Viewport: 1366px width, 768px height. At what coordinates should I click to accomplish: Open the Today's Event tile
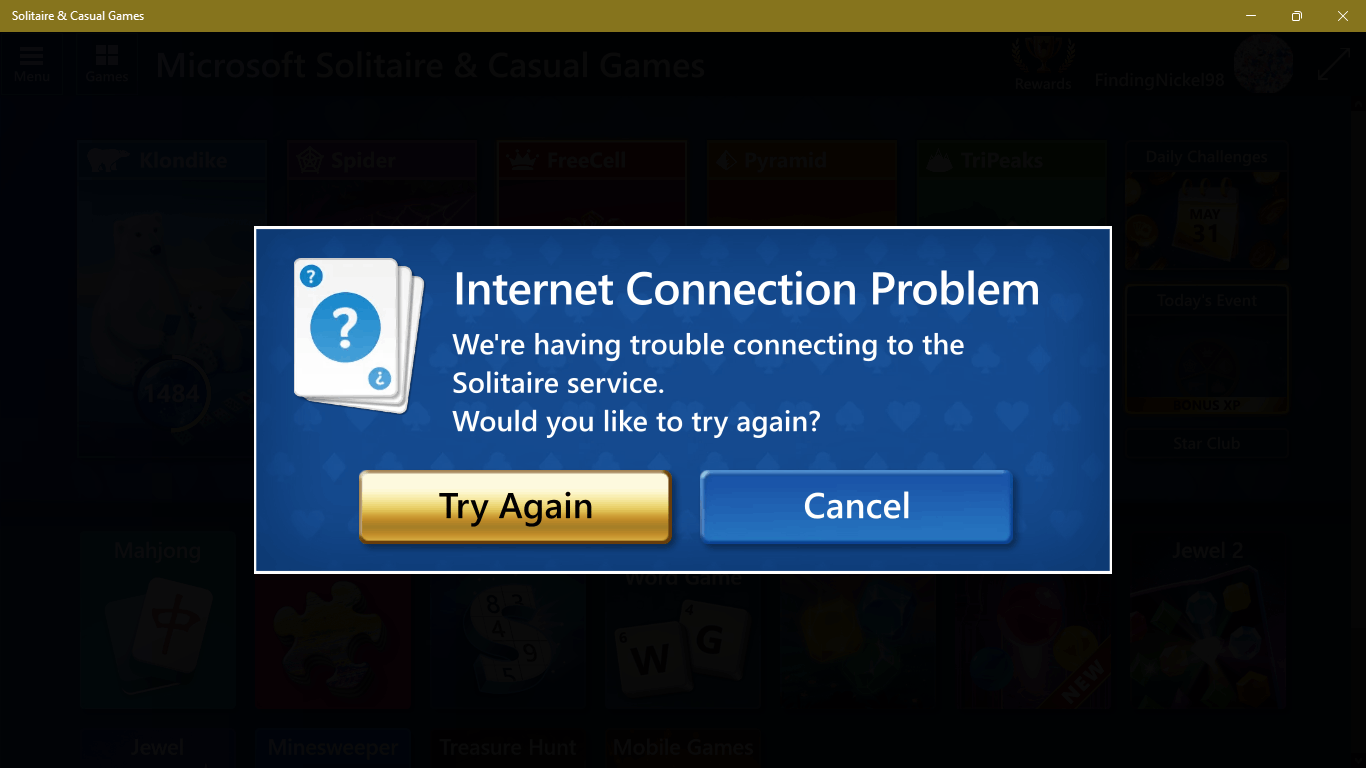(1206, 350)
